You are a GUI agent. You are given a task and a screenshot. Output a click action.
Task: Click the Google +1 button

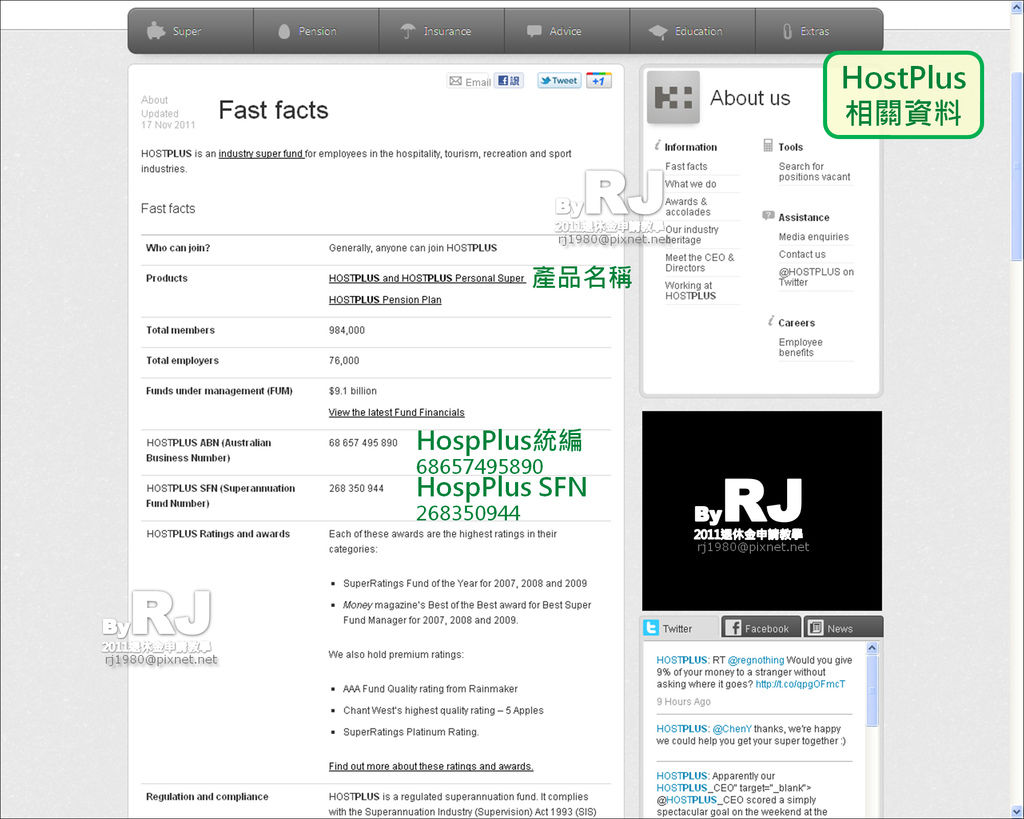point(598,80)
